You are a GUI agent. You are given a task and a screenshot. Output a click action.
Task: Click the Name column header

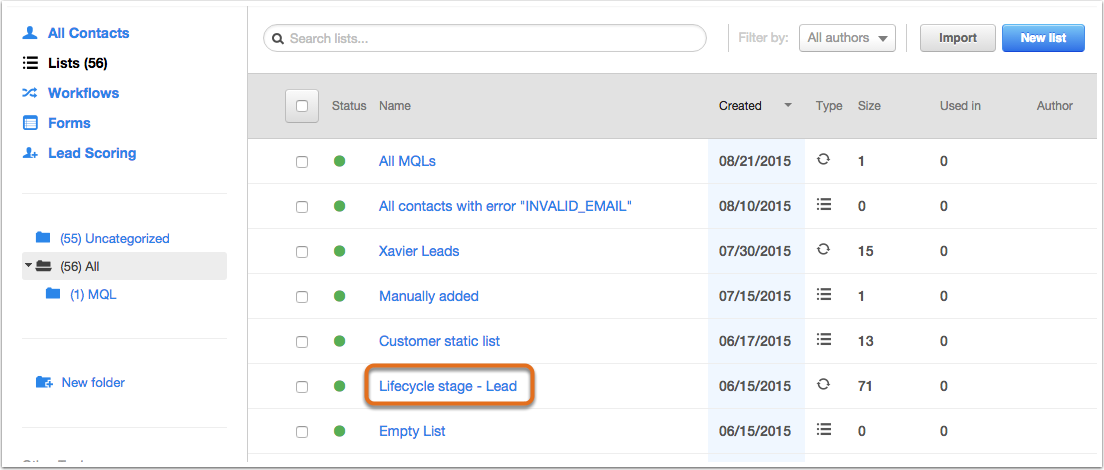[395, 106]
